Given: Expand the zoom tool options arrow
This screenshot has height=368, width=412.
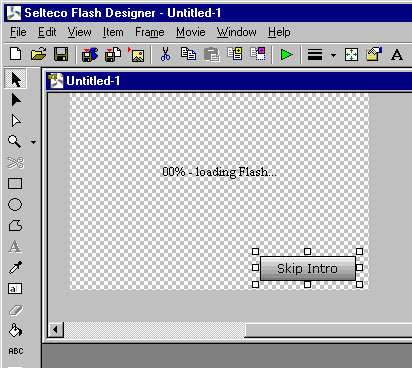Looking at the screenshot, I should tap(33, 142).
